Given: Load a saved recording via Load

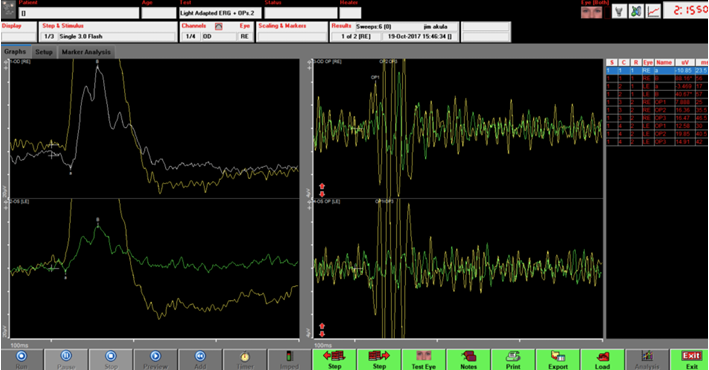Looking at the screenshot, I should pos(602,360).
